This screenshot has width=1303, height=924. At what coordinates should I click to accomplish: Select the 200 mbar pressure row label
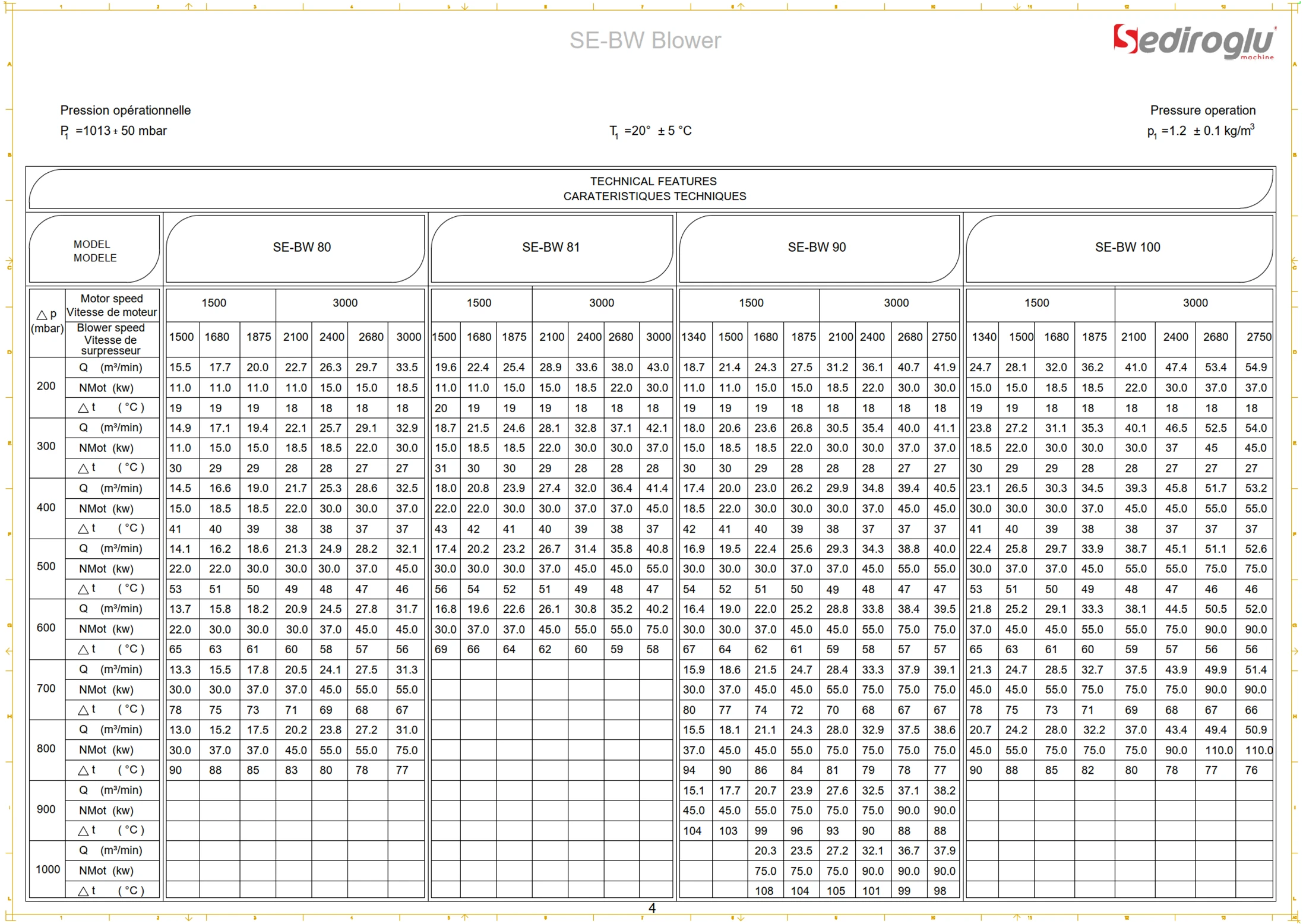pyautogui.click(x=46, y=386)
